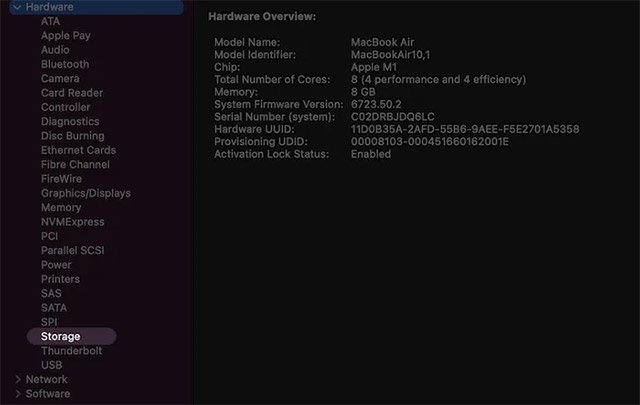The height and width of the screenshot is (405, 640).
Task: Expand the Software section chevron
Action: [18, 394]
